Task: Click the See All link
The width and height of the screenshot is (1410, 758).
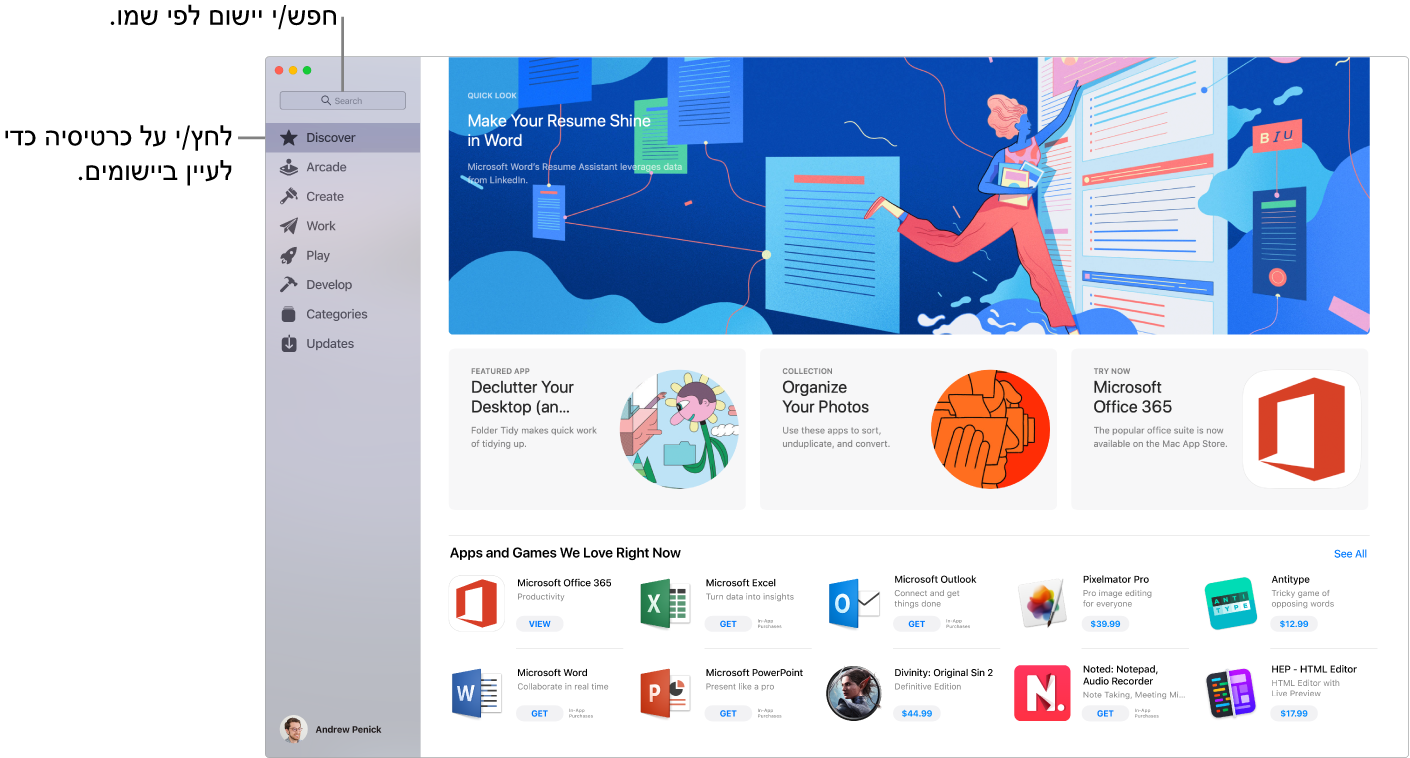Action: pyautogui.click(x=1350, y=554)
